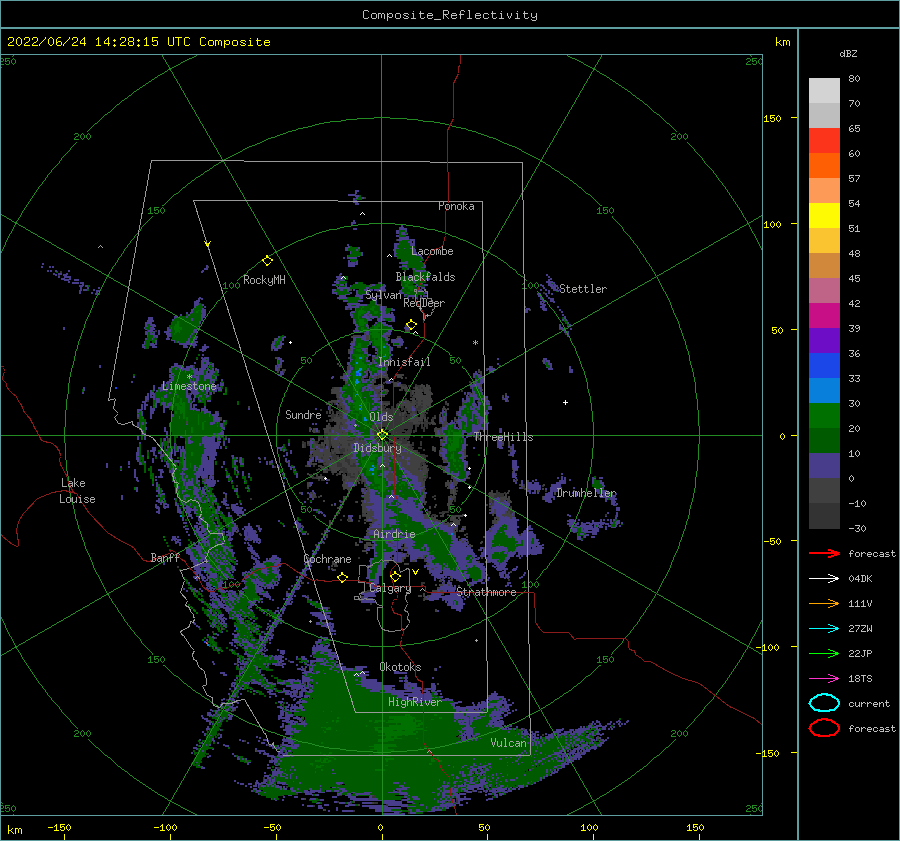900x841 pixels.
Task: Click the Composite_Reflectivity title
Action: pos(450,15)
